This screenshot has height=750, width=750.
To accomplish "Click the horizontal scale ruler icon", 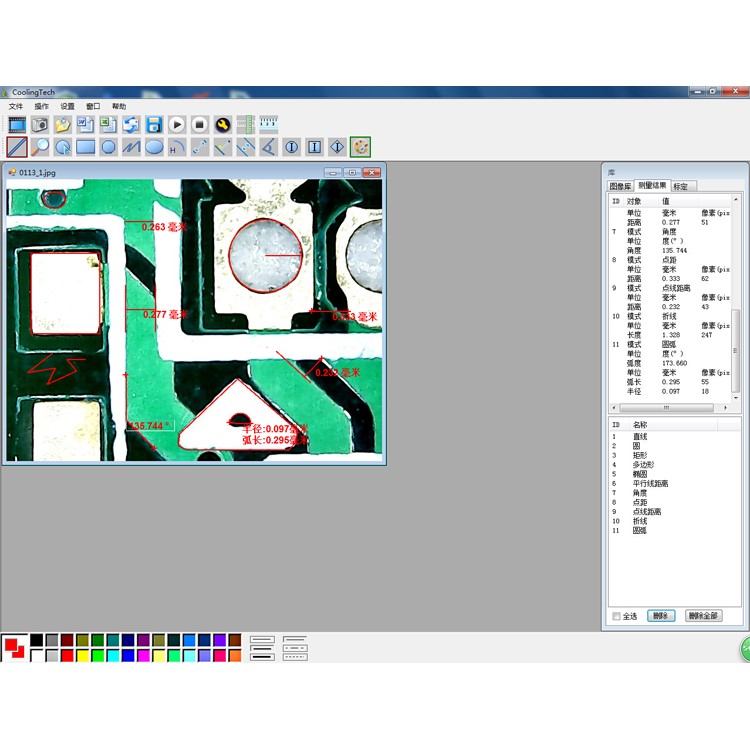I will click(x=268, y=125).
